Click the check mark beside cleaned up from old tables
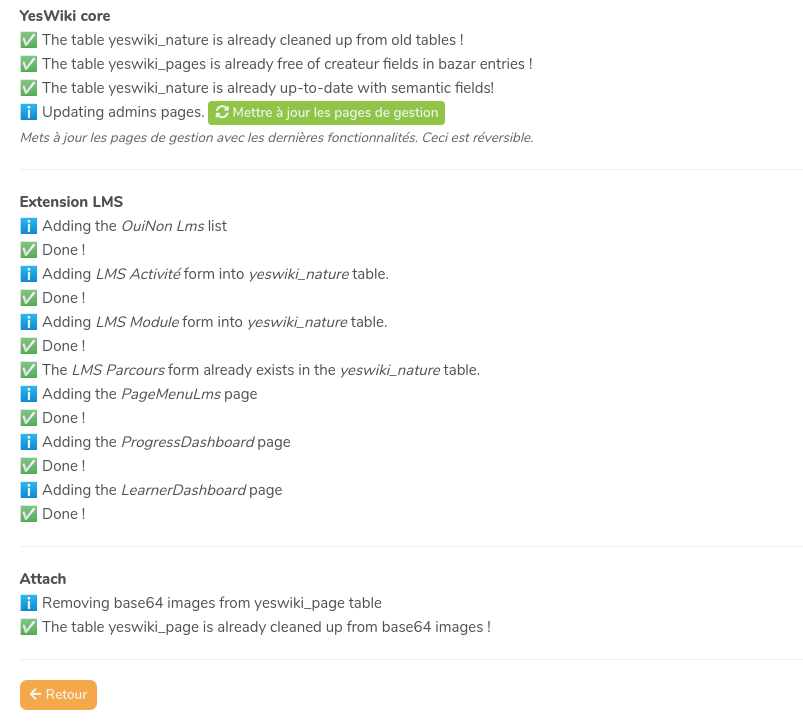 coord(28,40)
